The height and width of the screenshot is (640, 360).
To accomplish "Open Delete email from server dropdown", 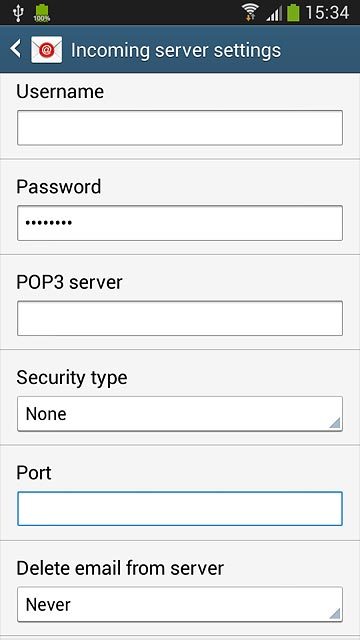I will [x=180, y=604].
